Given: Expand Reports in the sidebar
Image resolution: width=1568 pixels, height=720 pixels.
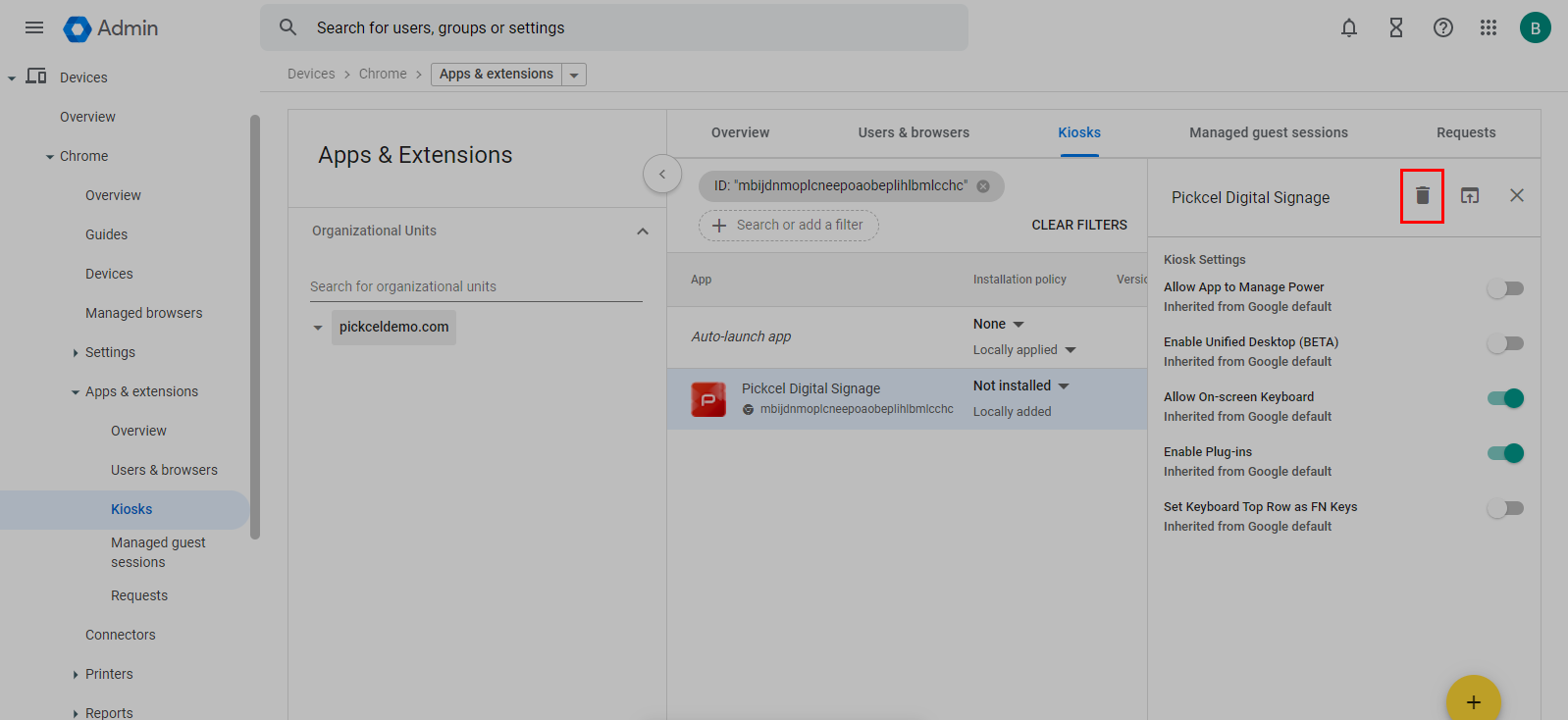Looking at the screenshot, I should [76, 714].
